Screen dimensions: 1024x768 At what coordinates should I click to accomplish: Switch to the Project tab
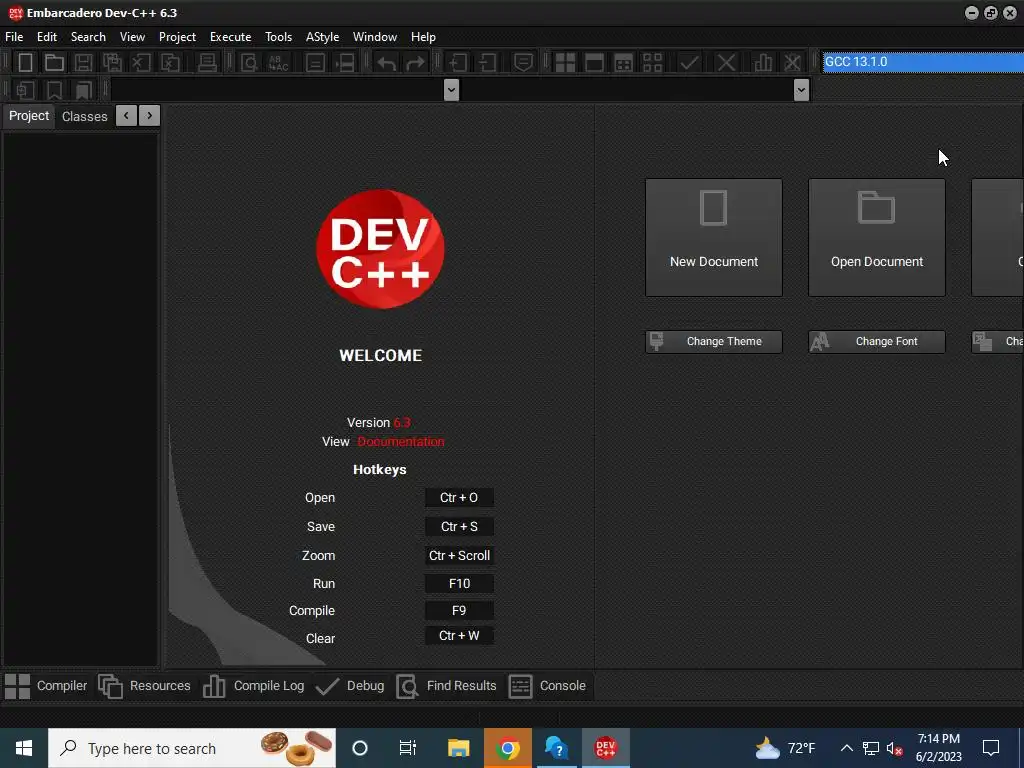click(x=29, y=116)
